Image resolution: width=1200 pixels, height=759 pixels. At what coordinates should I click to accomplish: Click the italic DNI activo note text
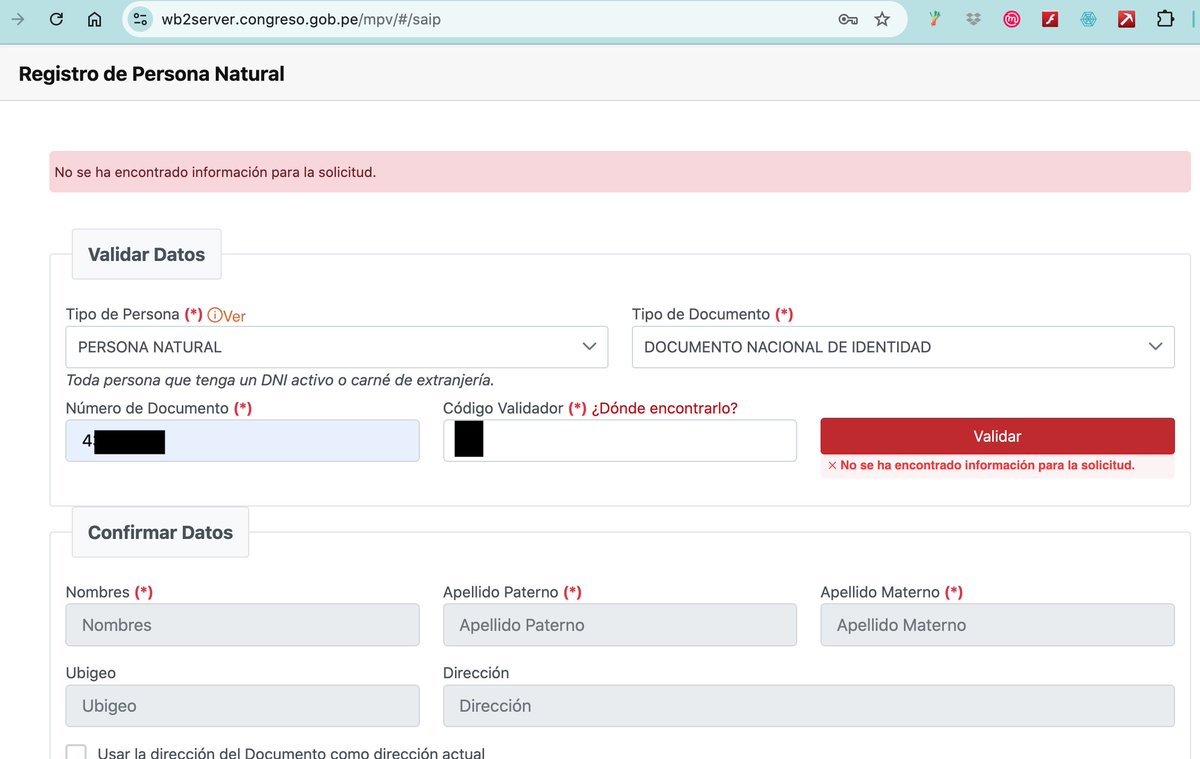point(280,380)
